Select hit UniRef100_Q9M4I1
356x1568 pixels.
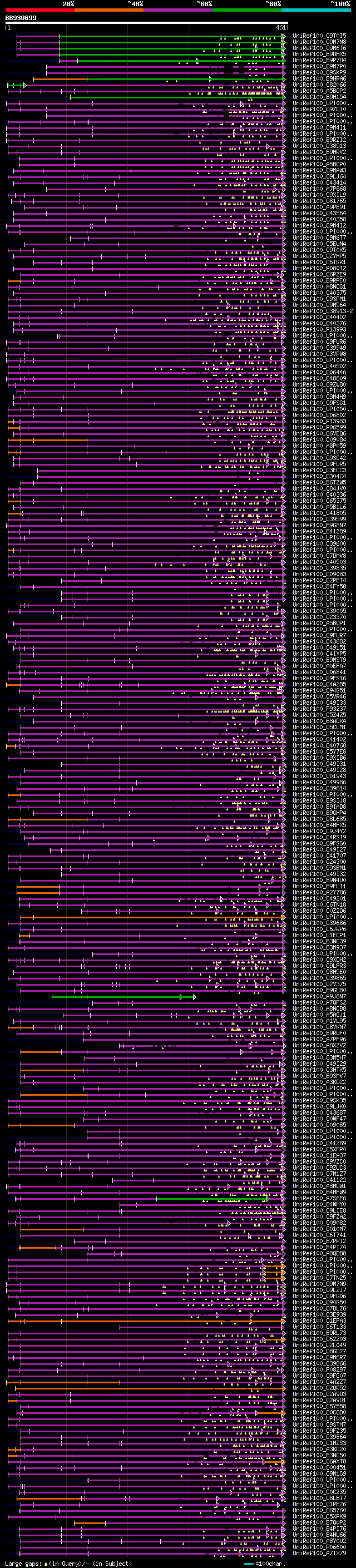(x=319, y=128)
